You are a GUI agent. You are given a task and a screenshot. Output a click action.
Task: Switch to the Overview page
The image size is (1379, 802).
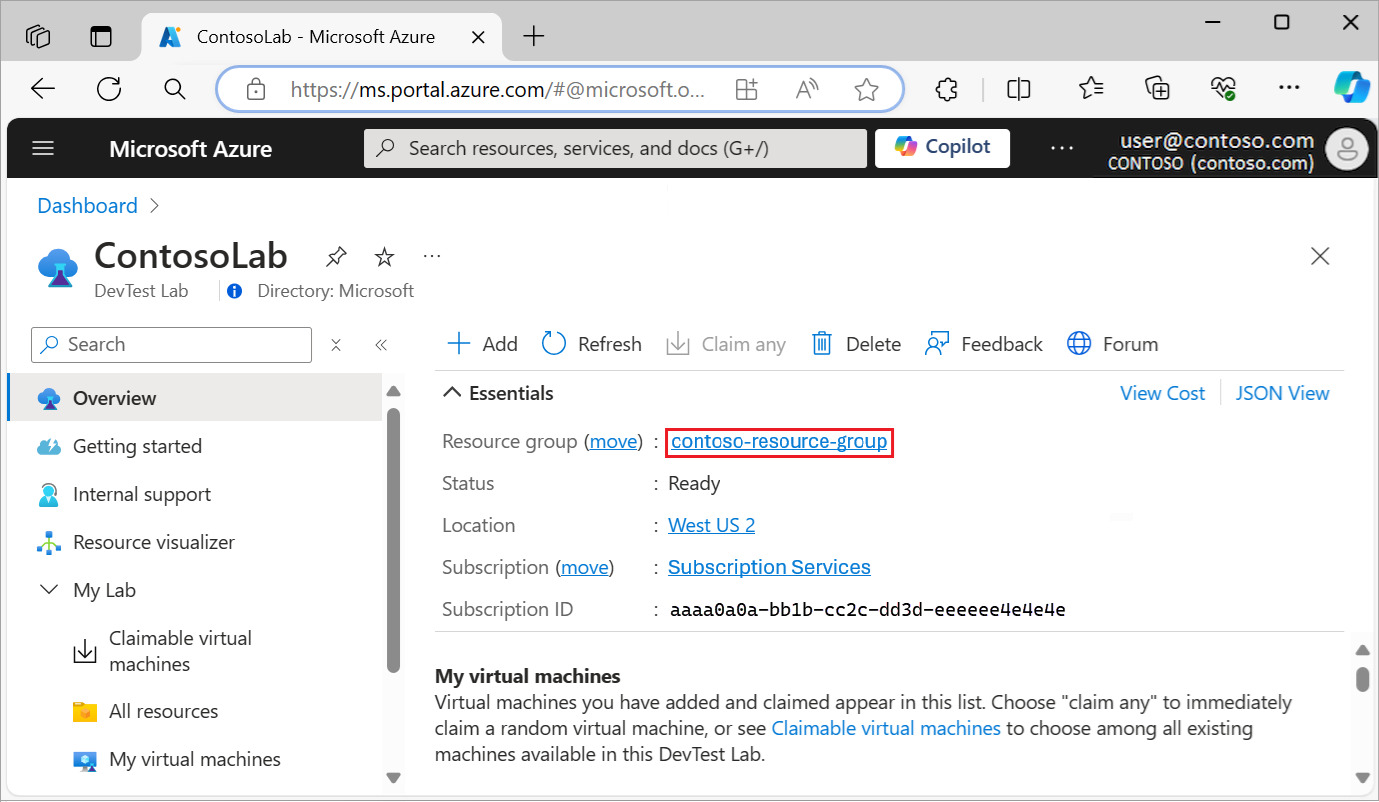click(113, 397)
